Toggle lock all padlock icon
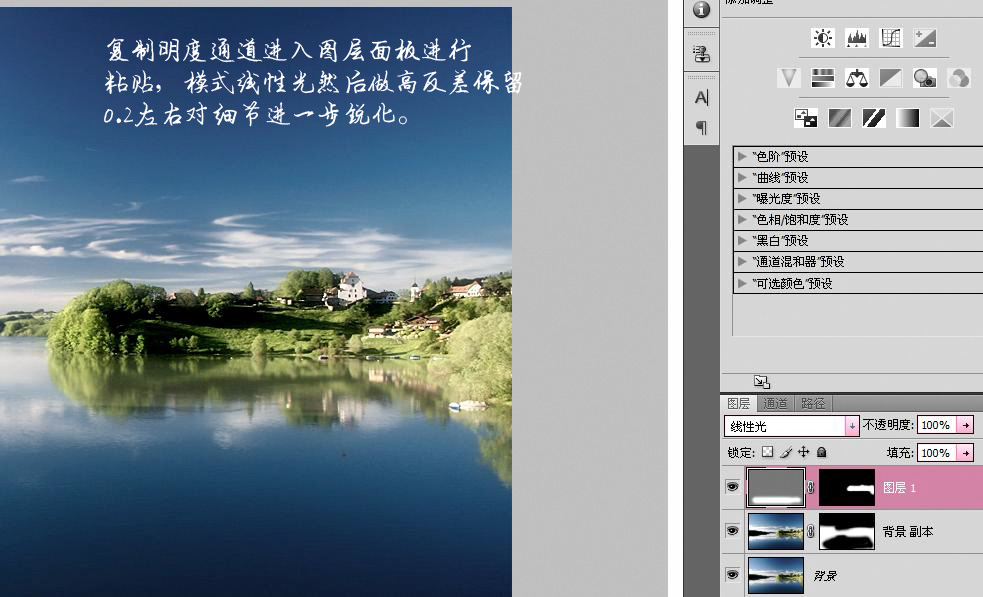Screen dimensions: 983x597 (822, 452)
